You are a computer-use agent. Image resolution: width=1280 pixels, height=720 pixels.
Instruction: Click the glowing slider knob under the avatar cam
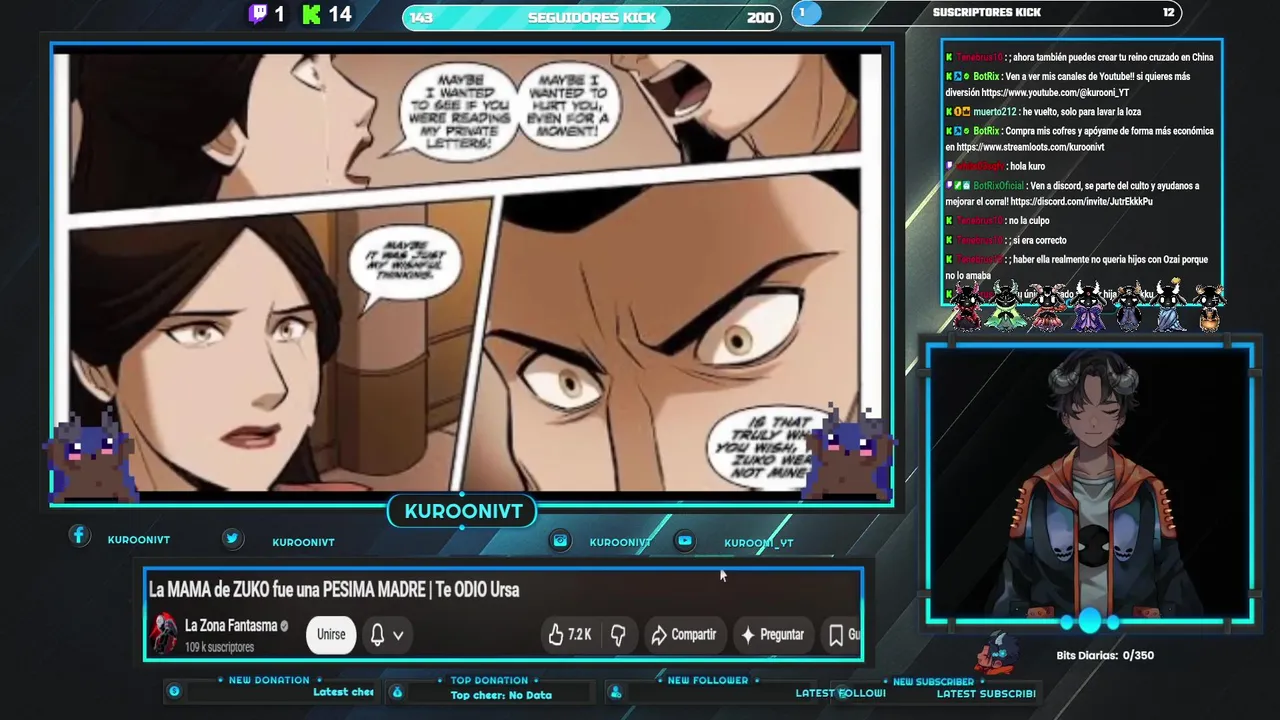1089,622
